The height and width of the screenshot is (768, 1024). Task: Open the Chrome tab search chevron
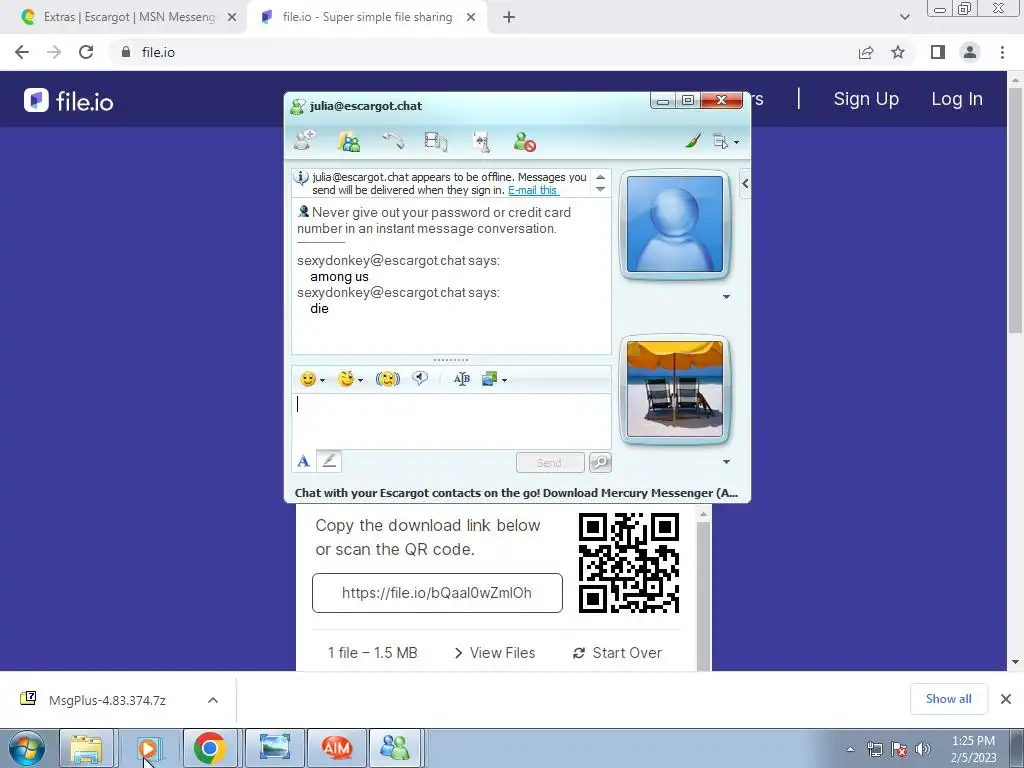click(904, 18)
